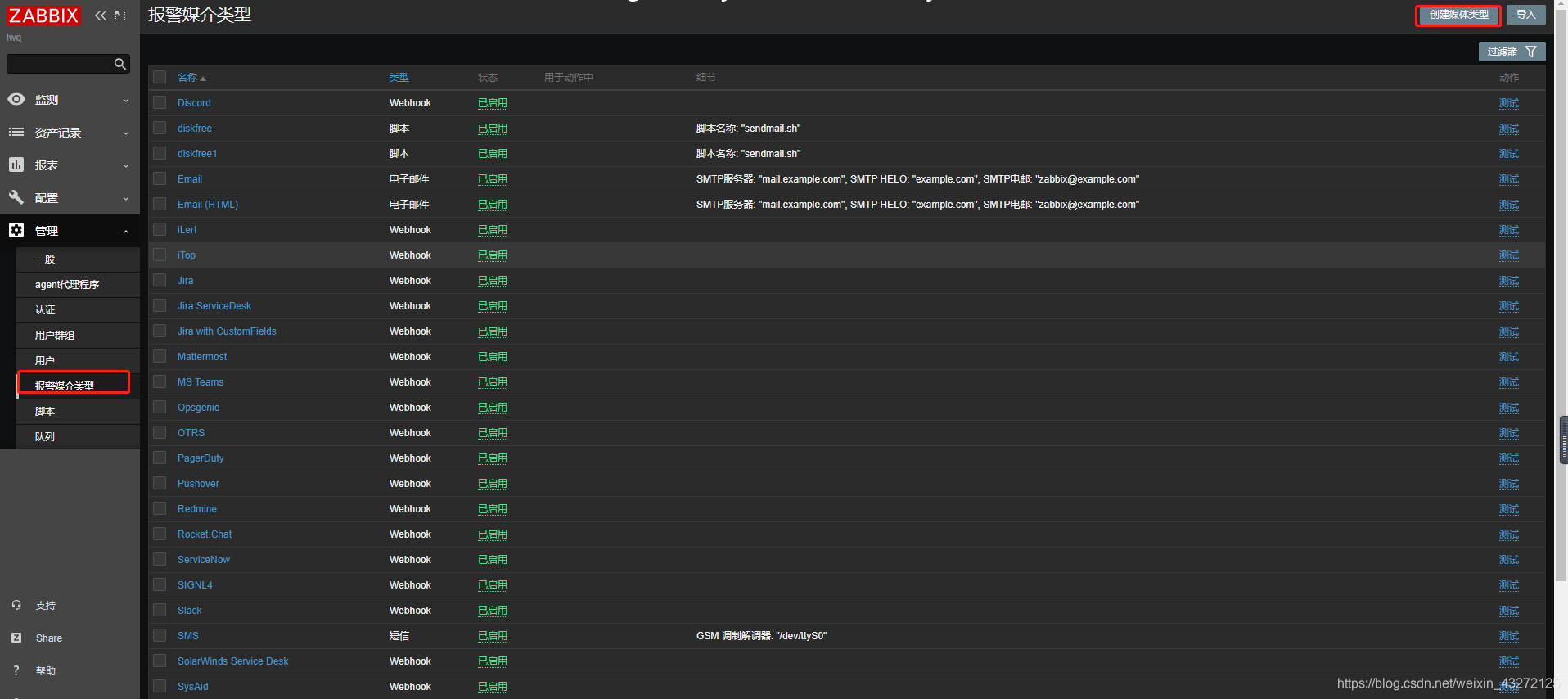
Task: Click 已启用 status for the Opsgenie row
Action: [x=493, y=408]
